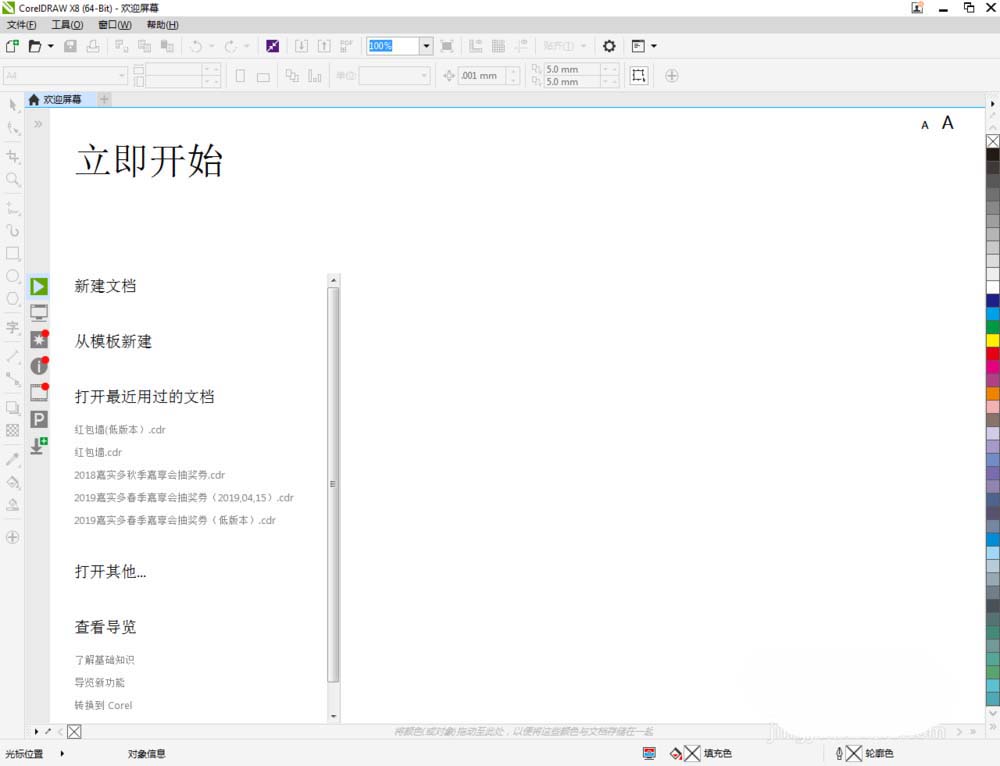
Task: Pick the yellow color swatch in palette
Action: [993, 340]
